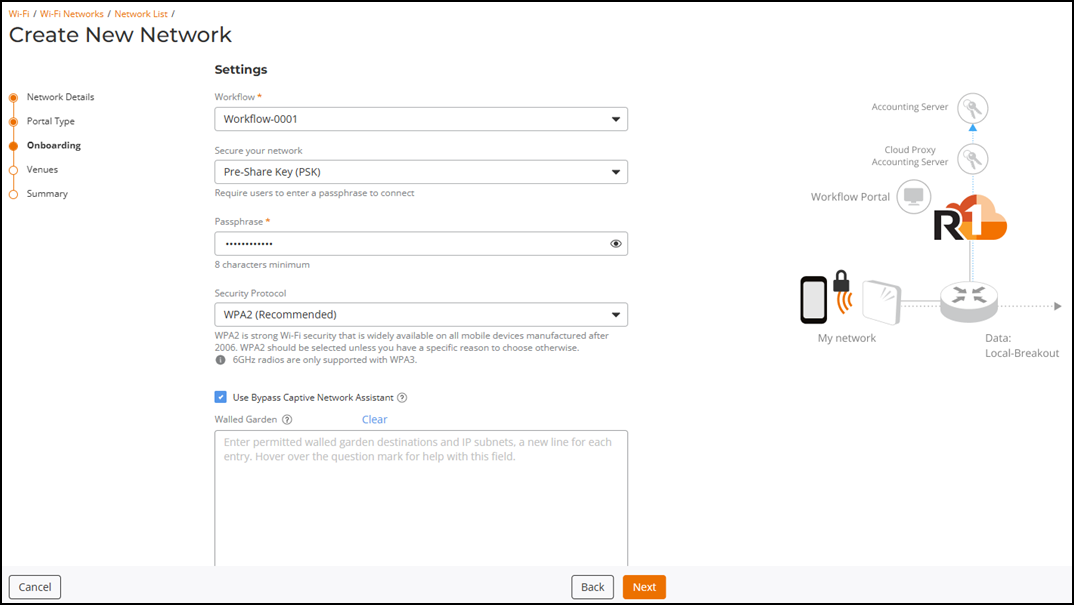
Task: Select the Portal Type step
Action: pyautogui.click(x=51, y=121)
